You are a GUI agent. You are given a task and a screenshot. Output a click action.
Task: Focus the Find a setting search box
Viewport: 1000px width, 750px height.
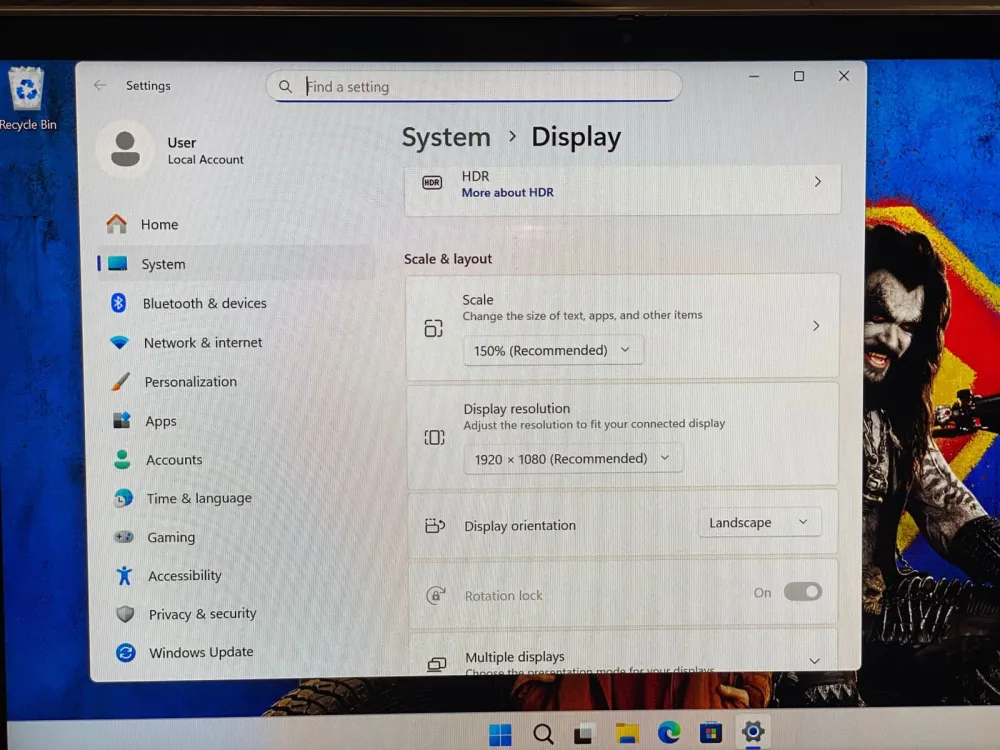[x=474, y=86]
